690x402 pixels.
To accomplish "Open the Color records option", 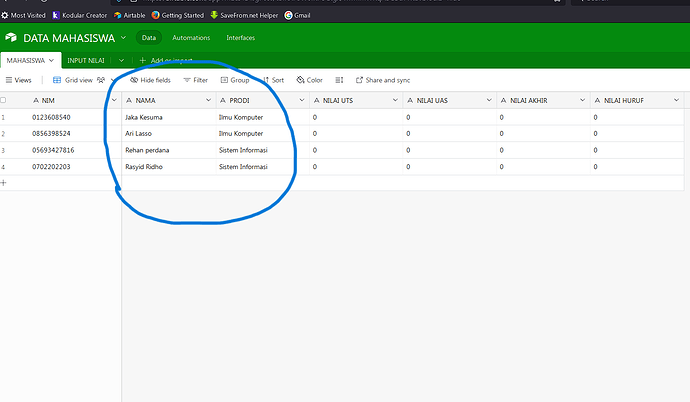I will tap(309, 80).
